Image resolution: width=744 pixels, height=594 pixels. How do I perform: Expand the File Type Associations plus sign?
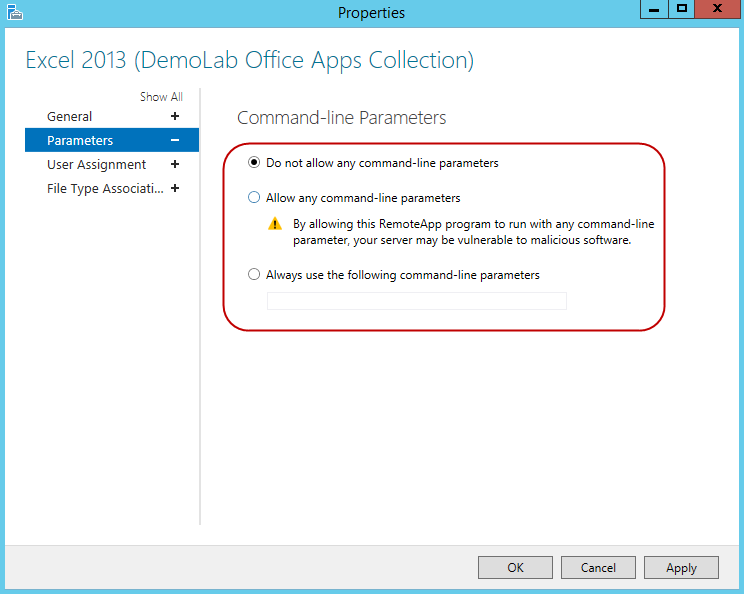tap(175, 189)
